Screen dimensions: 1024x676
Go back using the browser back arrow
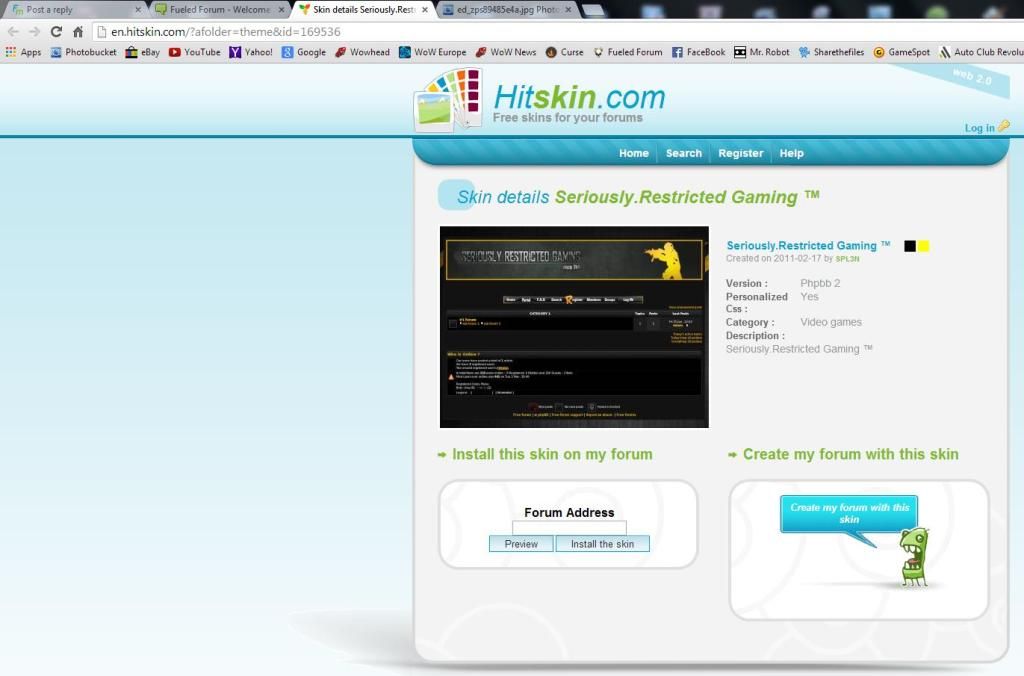pos(13,31)
